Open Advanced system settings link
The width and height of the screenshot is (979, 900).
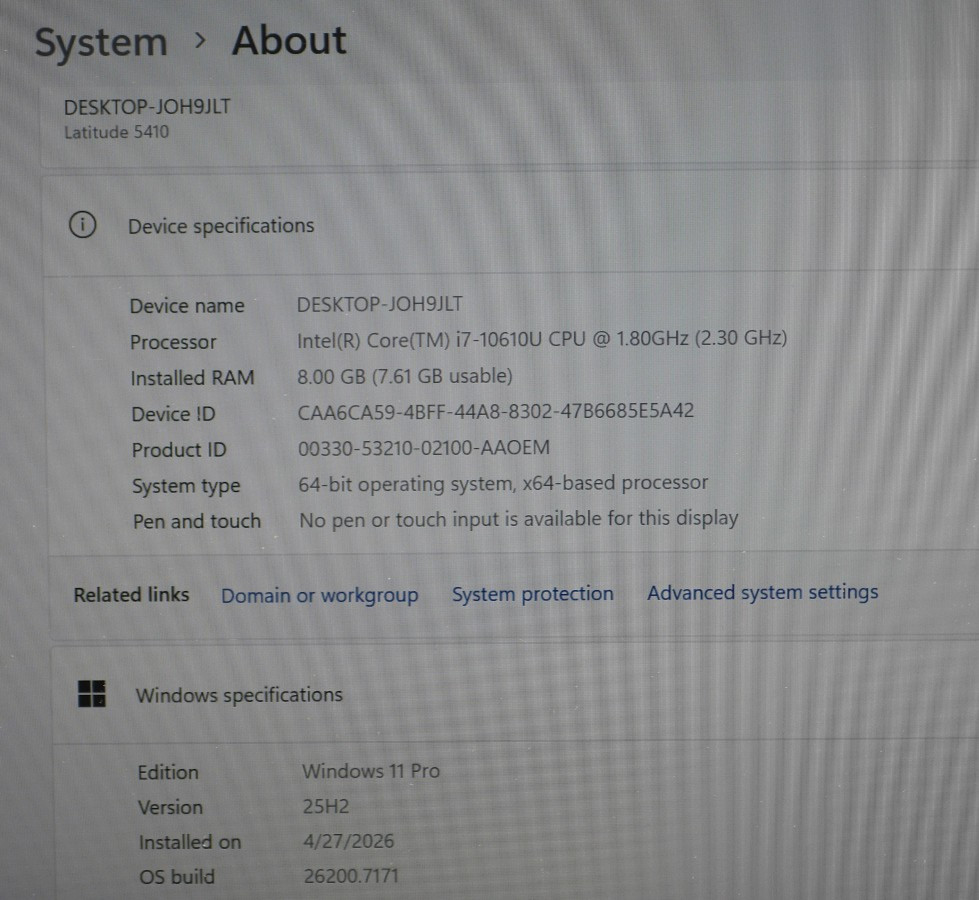coord(762,592)
